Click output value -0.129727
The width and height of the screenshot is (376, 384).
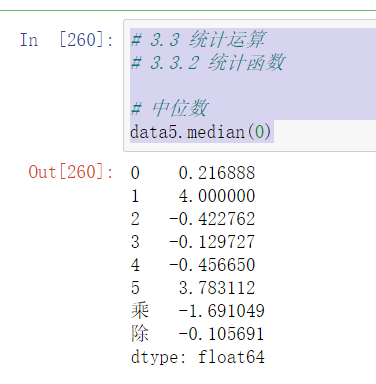pyautogui.click(x=212, y=242)
